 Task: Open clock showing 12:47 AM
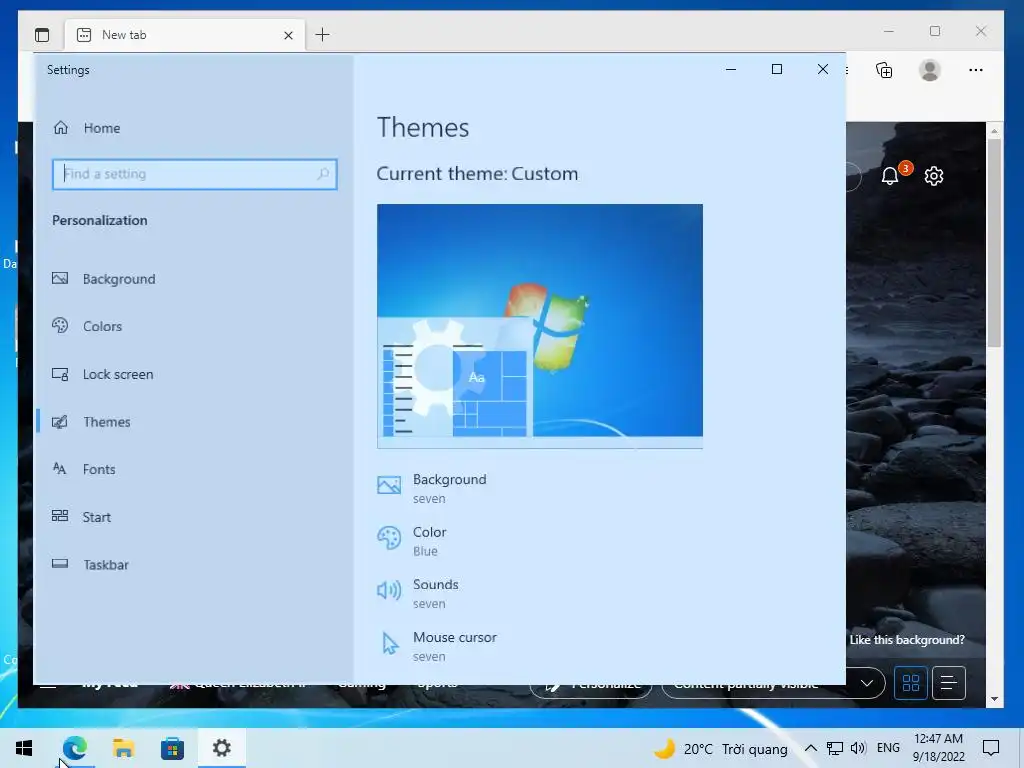click(x=938, y=748)
